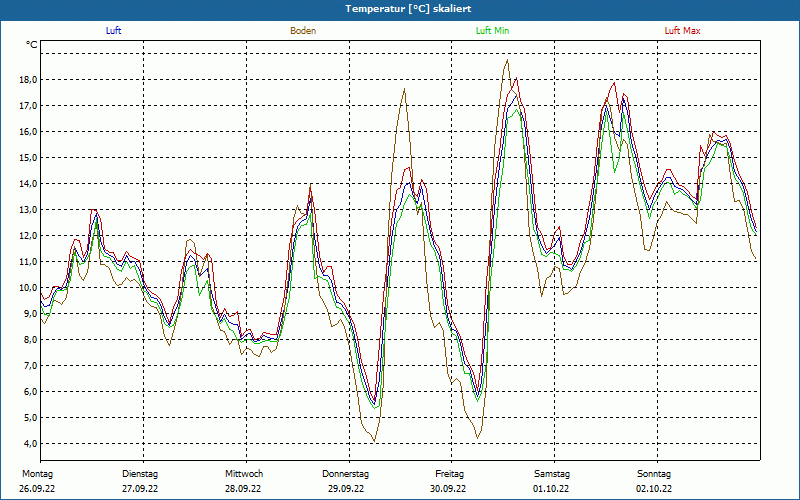Screen dimensions: 800x500
Task: Click the '10,0' y-axis value
Action: pos(29,288)
